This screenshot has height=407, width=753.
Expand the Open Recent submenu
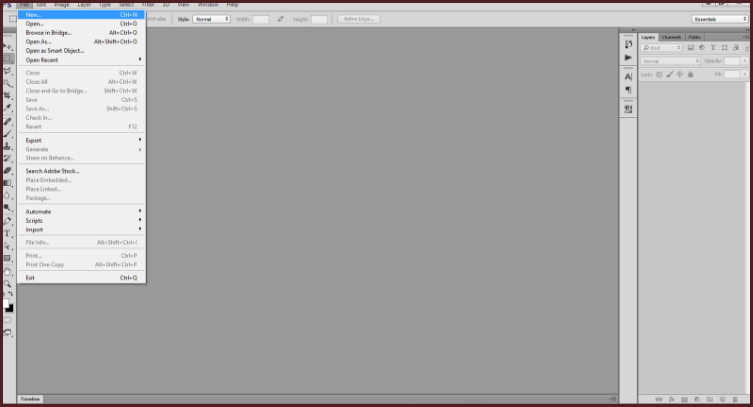pyautogui.click(x=82, y=59)
